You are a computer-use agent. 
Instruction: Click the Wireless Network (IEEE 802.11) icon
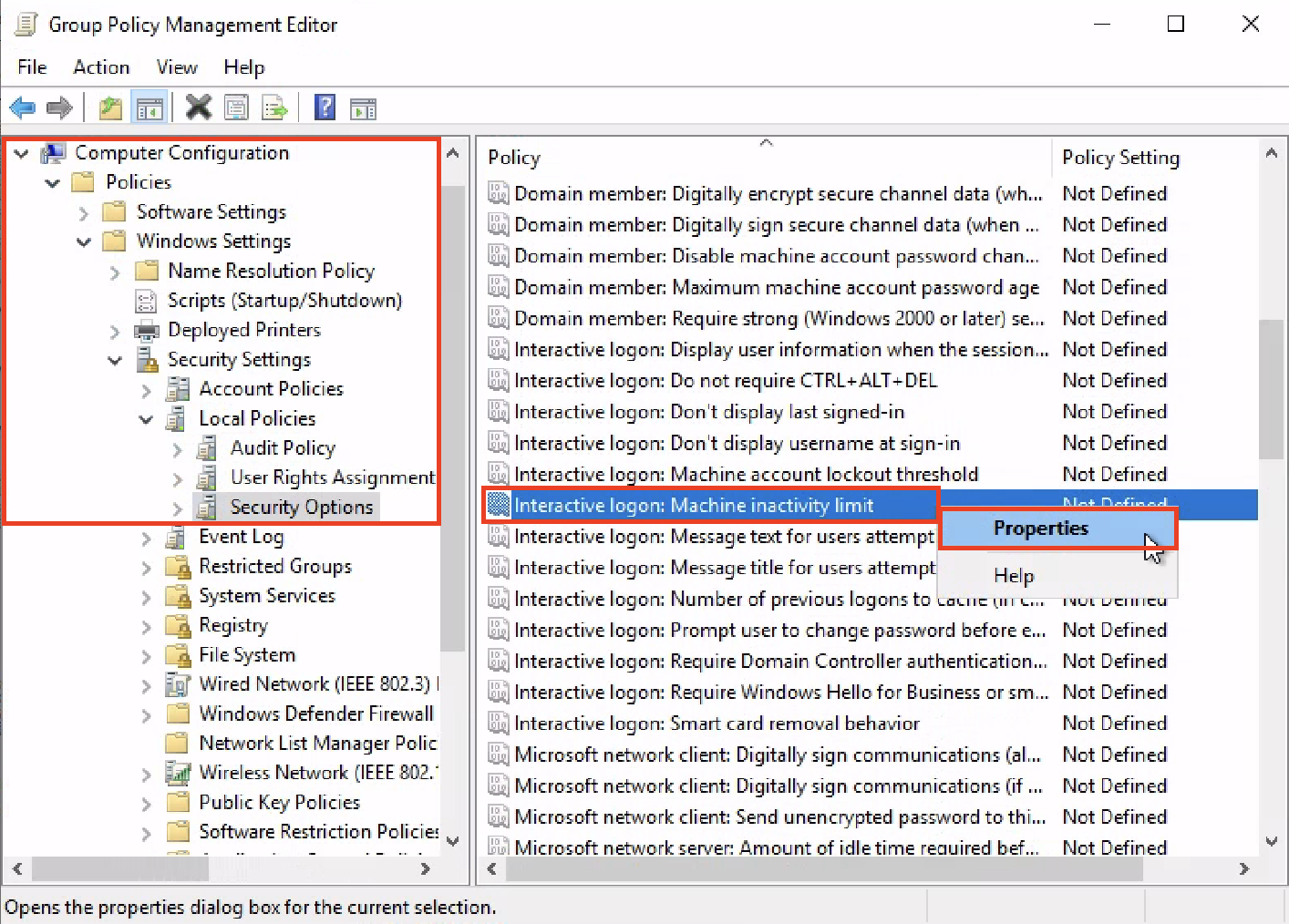(x=177, y=773)
